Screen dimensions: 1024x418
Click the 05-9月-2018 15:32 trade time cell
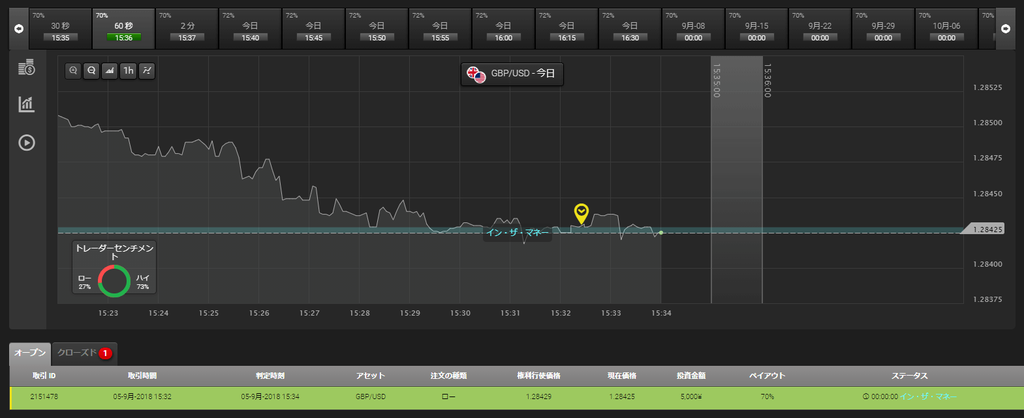142,396
